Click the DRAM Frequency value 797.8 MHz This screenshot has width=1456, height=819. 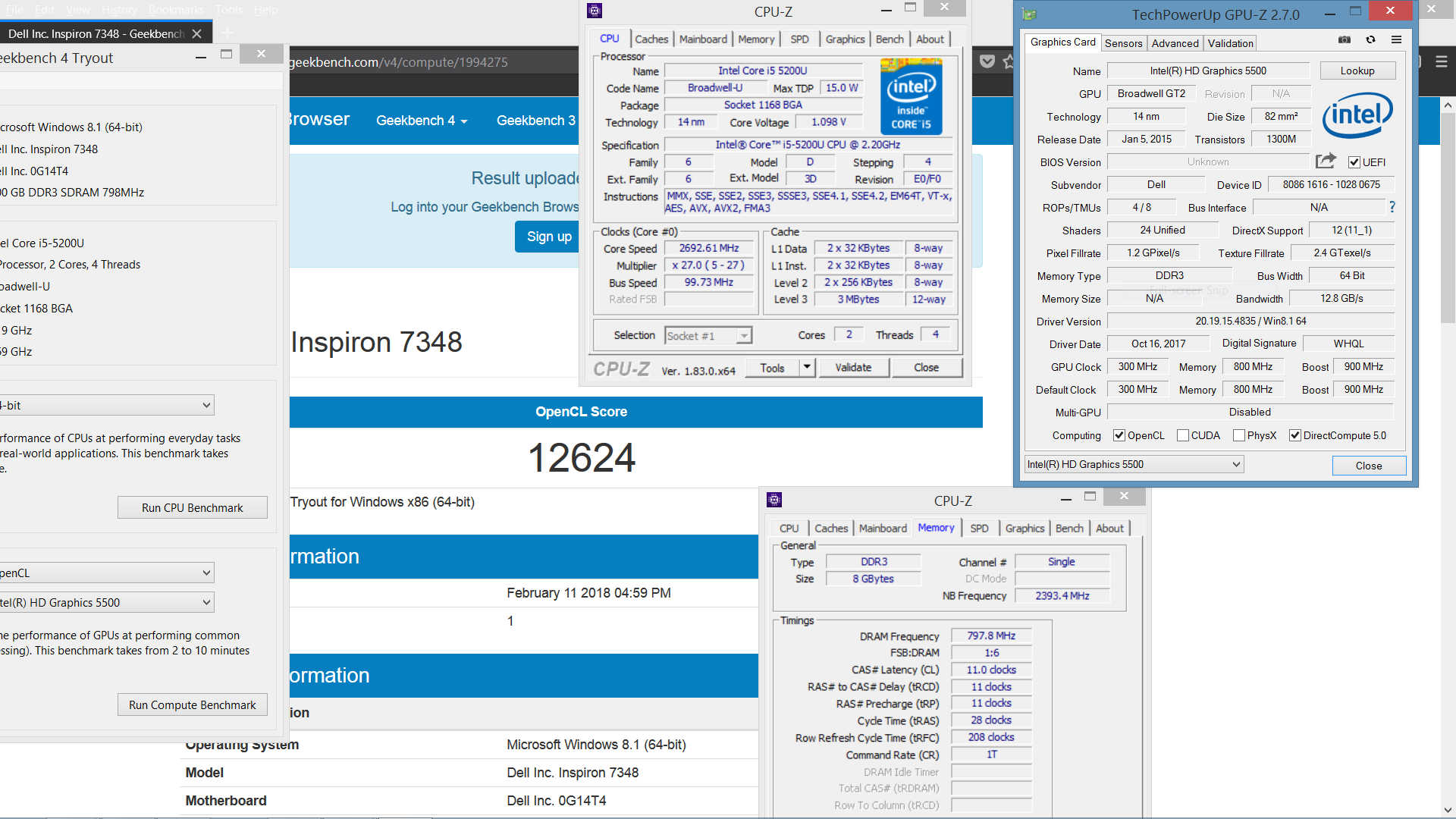[991, 635]
